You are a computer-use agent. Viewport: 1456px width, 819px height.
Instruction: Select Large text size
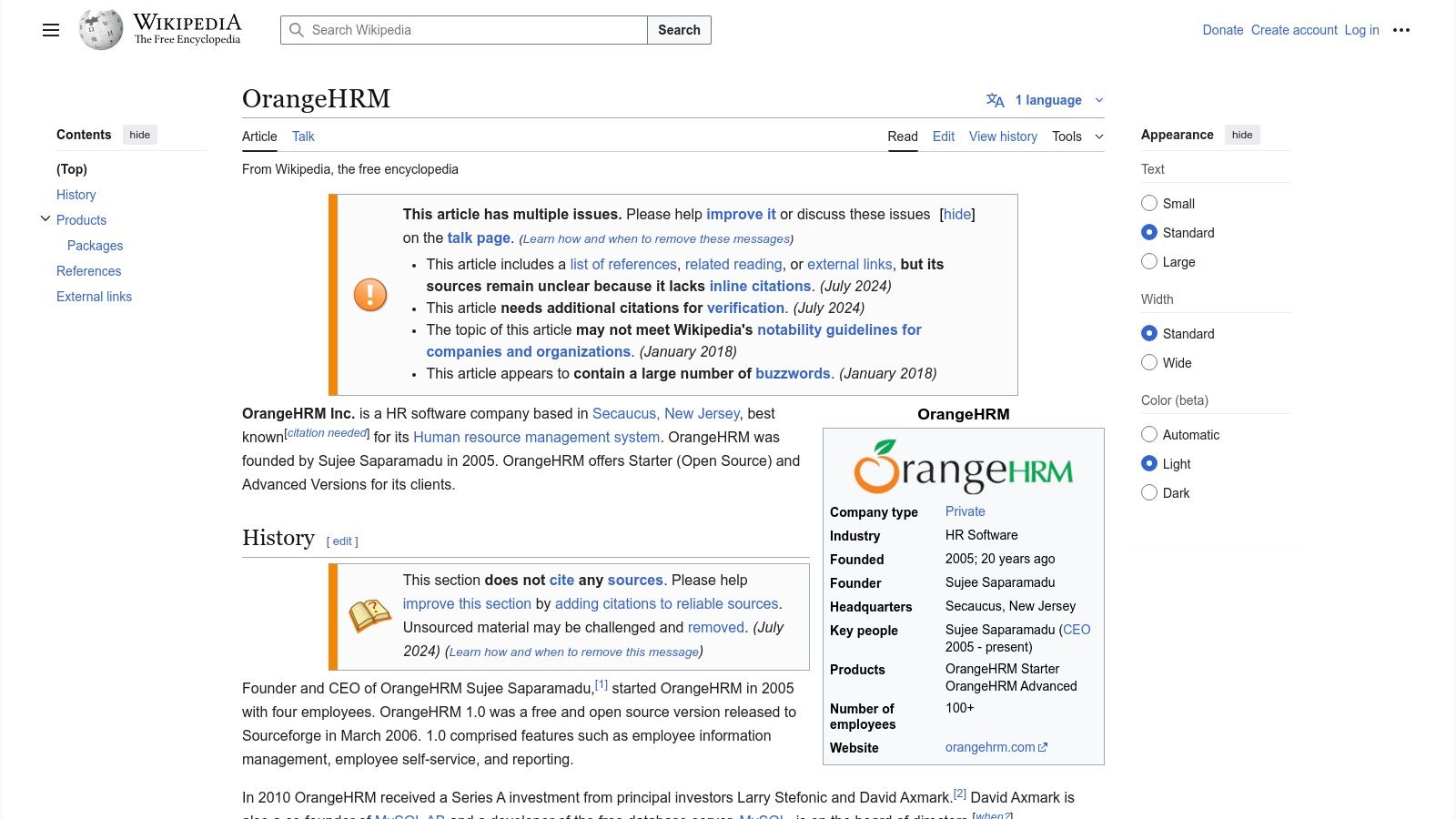(1149, 261)
